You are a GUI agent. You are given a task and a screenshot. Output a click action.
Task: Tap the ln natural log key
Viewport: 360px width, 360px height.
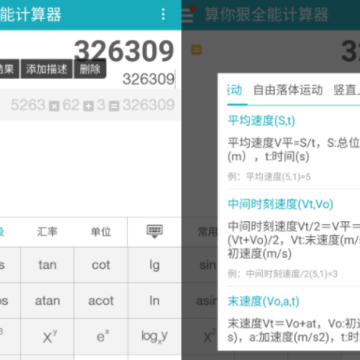(x=154, y=301)
